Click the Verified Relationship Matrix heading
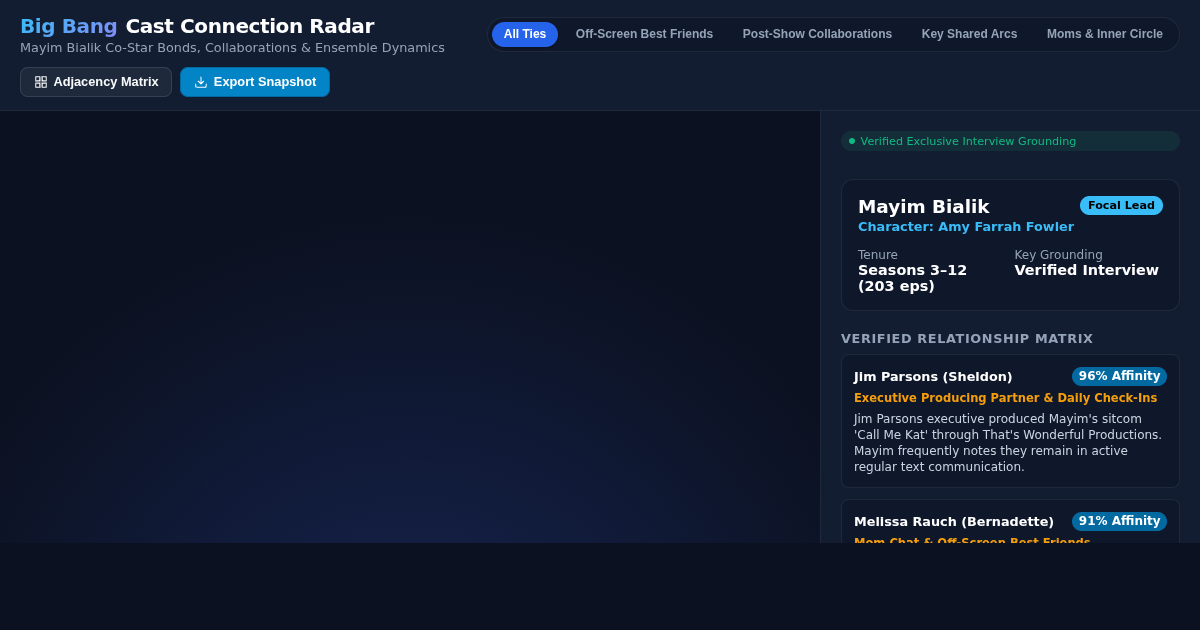Image resolution: width=1200 pixels, height=630 pixels. click(967, 339)
